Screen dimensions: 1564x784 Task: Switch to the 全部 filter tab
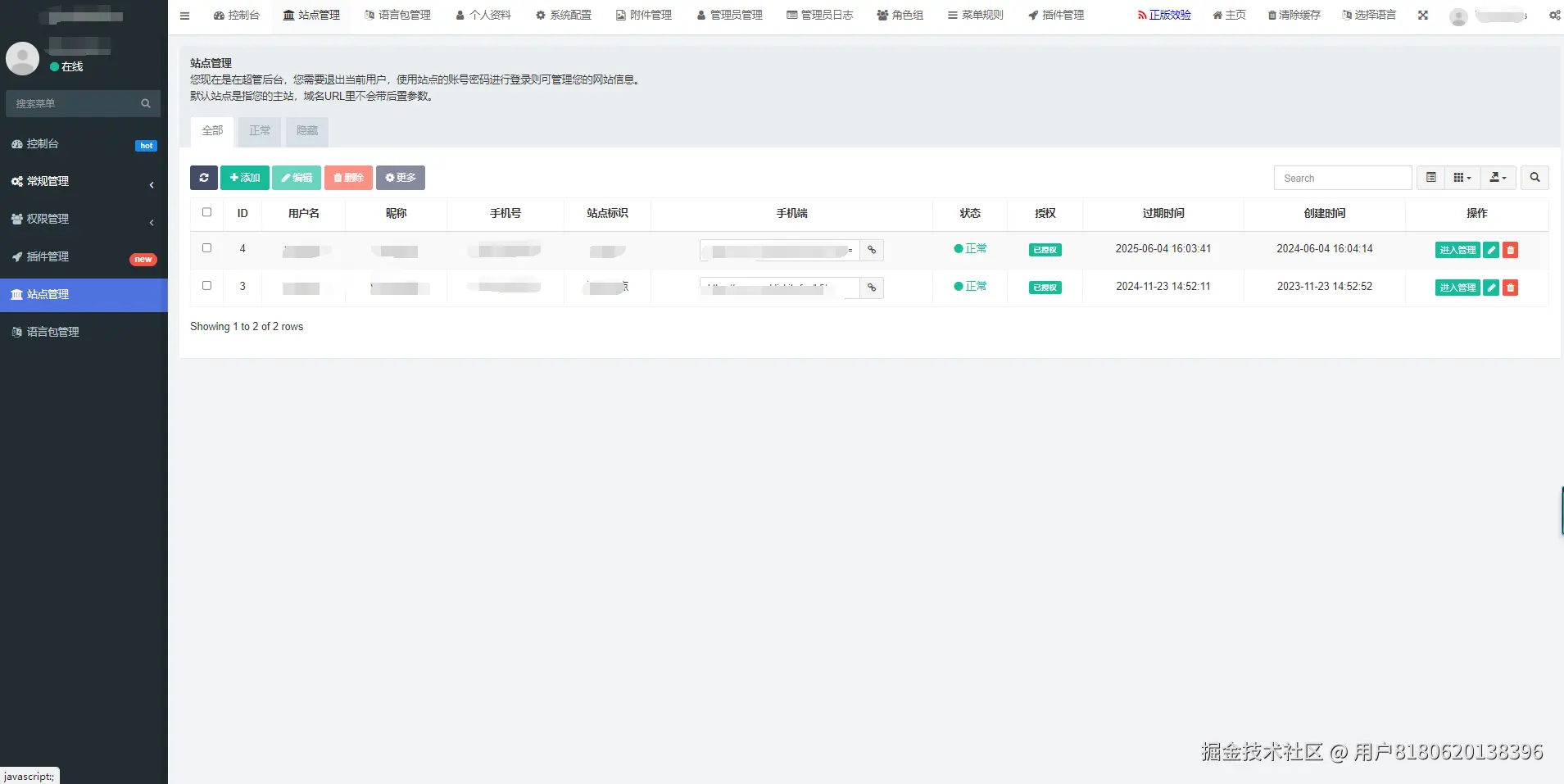coord(212,131)
